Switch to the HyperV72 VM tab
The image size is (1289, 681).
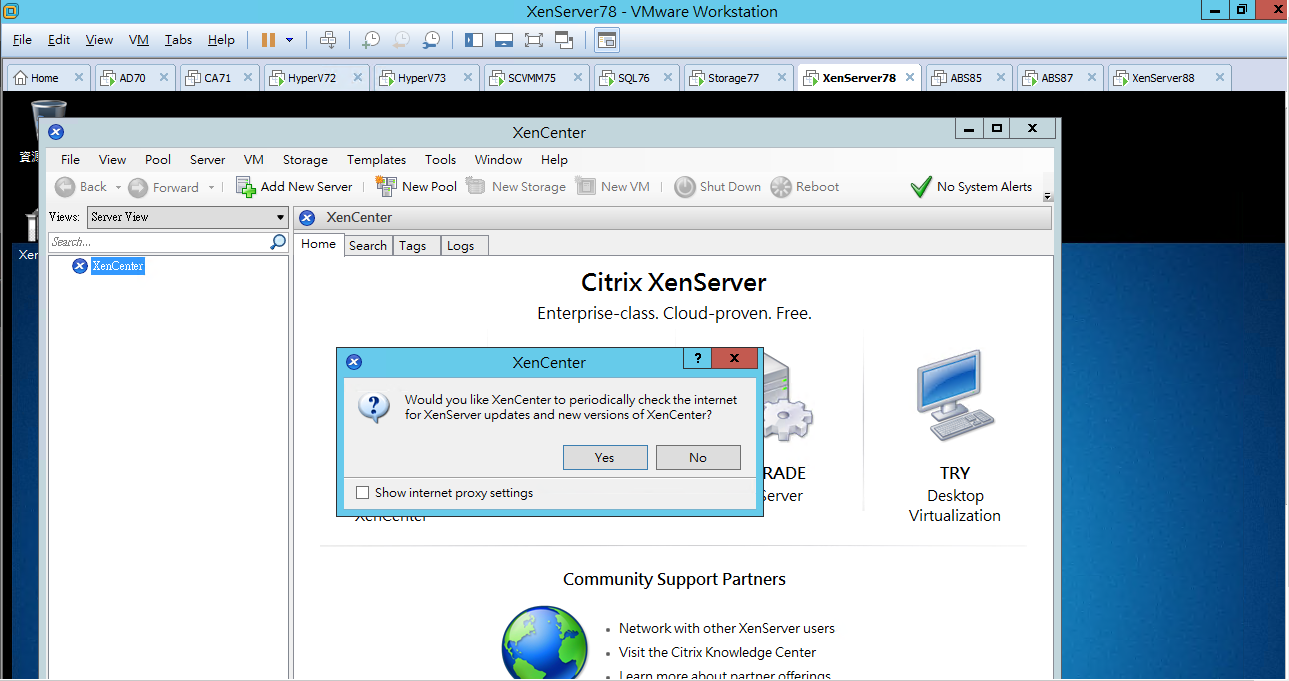(x=316, y=77)
